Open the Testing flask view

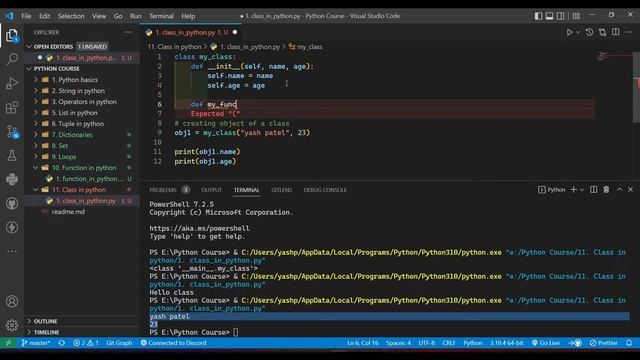12,156
